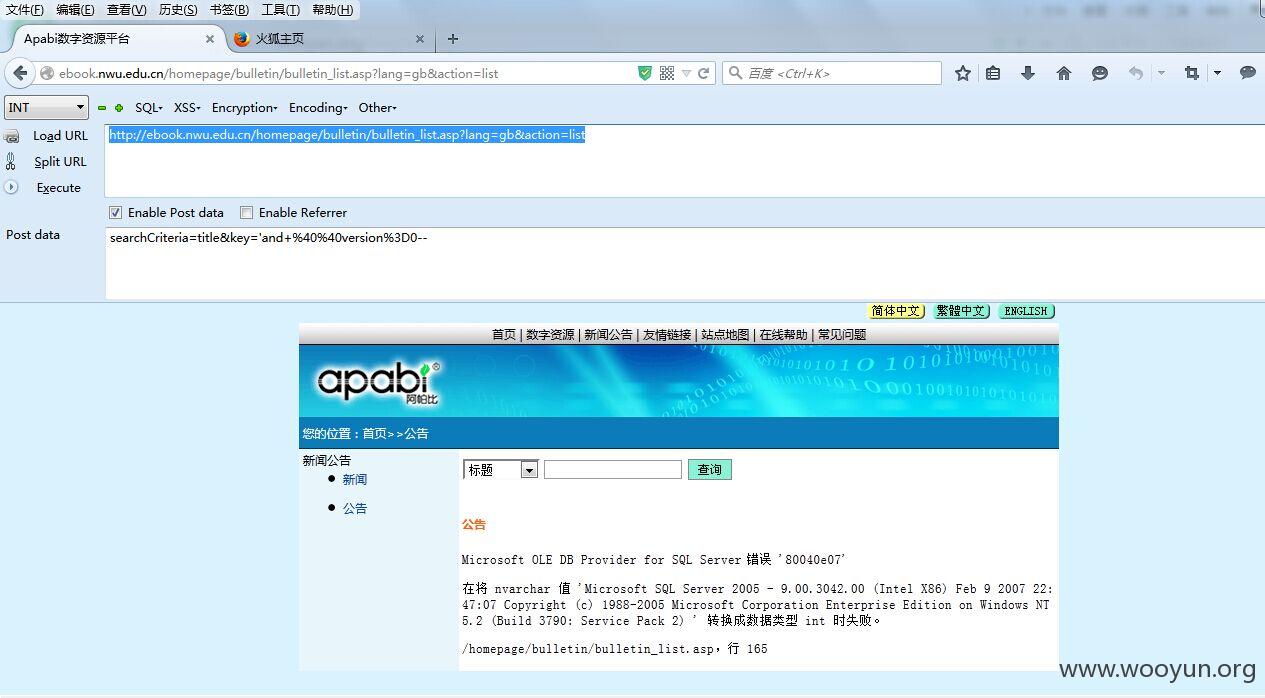Screen dimensions: 1265x698
Task: Open the 常见问题 nav link
Action: [x=842, y=335]
